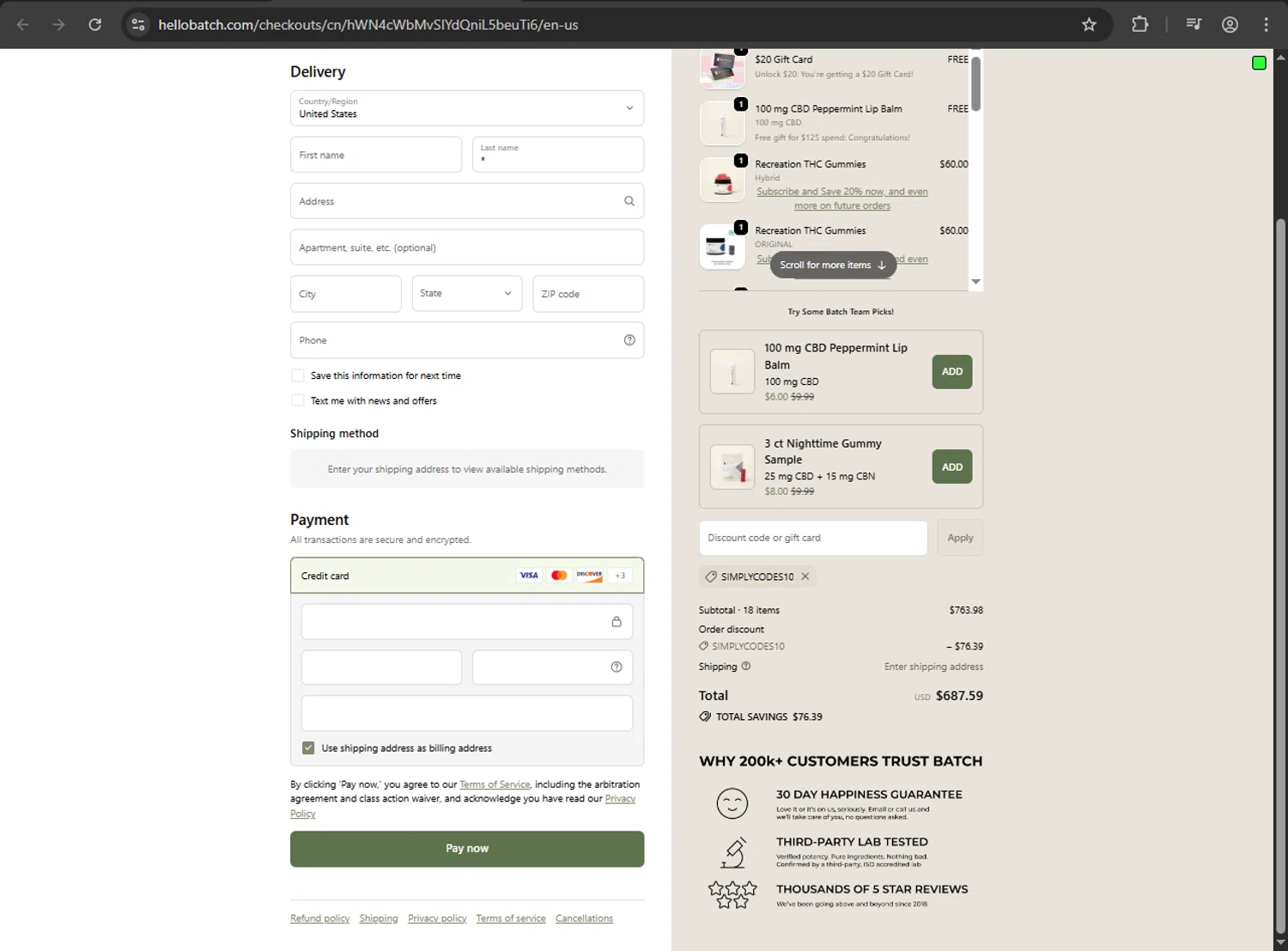Focus the card number field
The width and height of the screenshot is (1288, 951).
pos(467,621)
